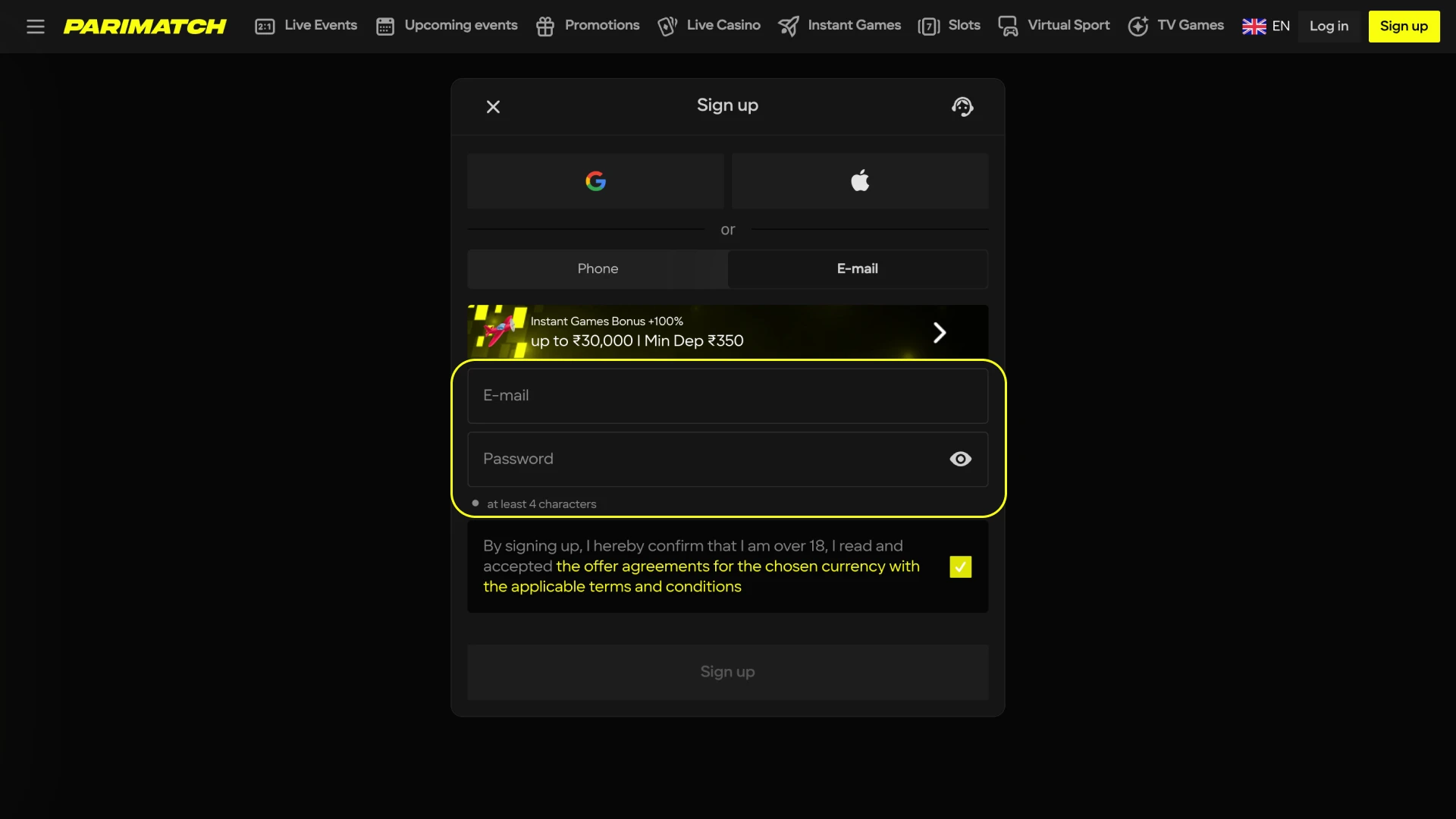Open the offer agreements terms link
Viewport: 1456px width, 819px height.
pos(737,567)
